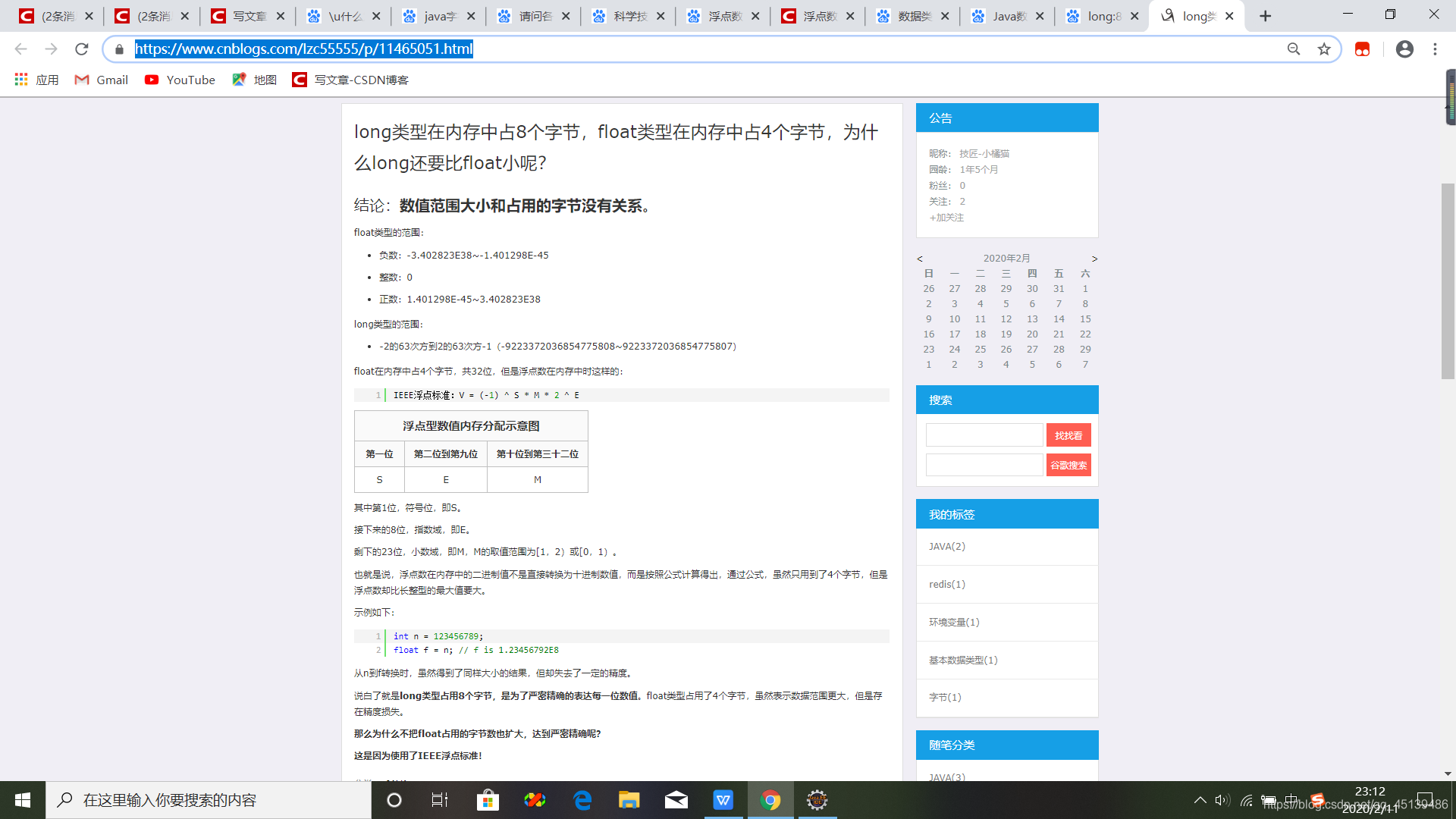Click the page vertical scrollbar thumb
Viewport: 1456px width, 819px height.
[x=1448, y=281]
